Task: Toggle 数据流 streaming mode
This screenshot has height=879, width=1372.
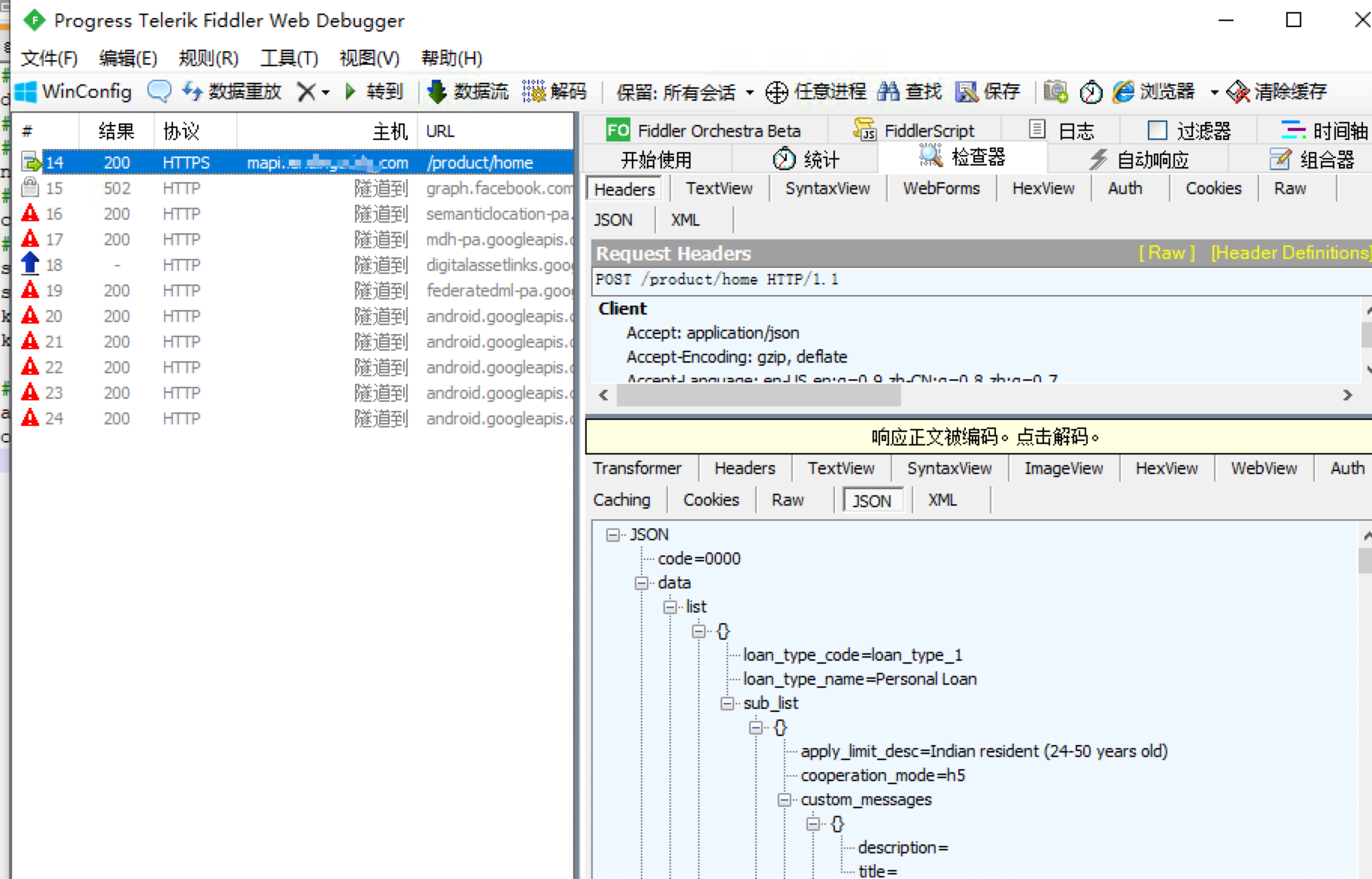Action: point(468,92)
